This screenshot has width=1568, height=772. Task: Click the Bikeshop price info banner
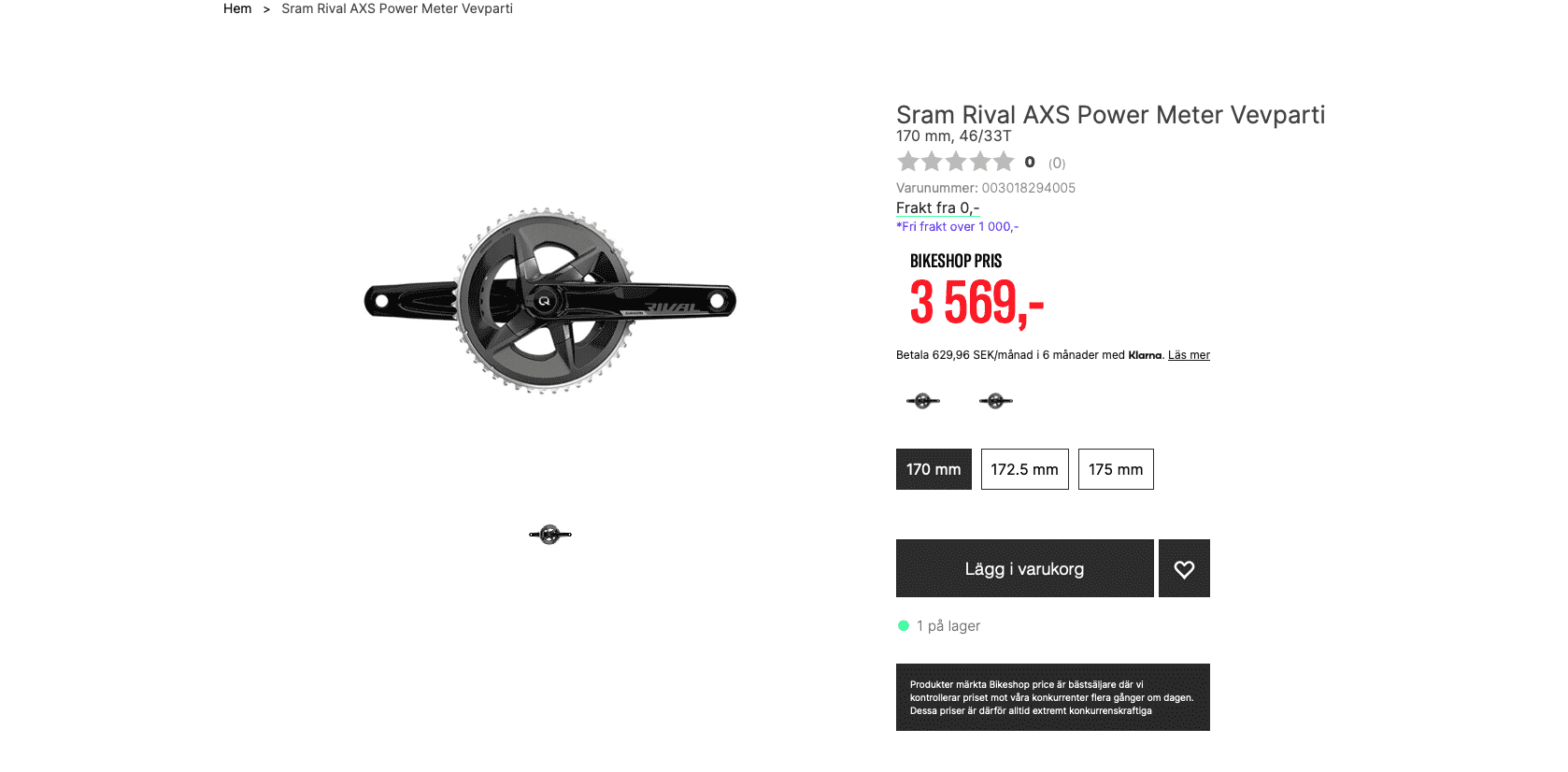point(1052,697)
